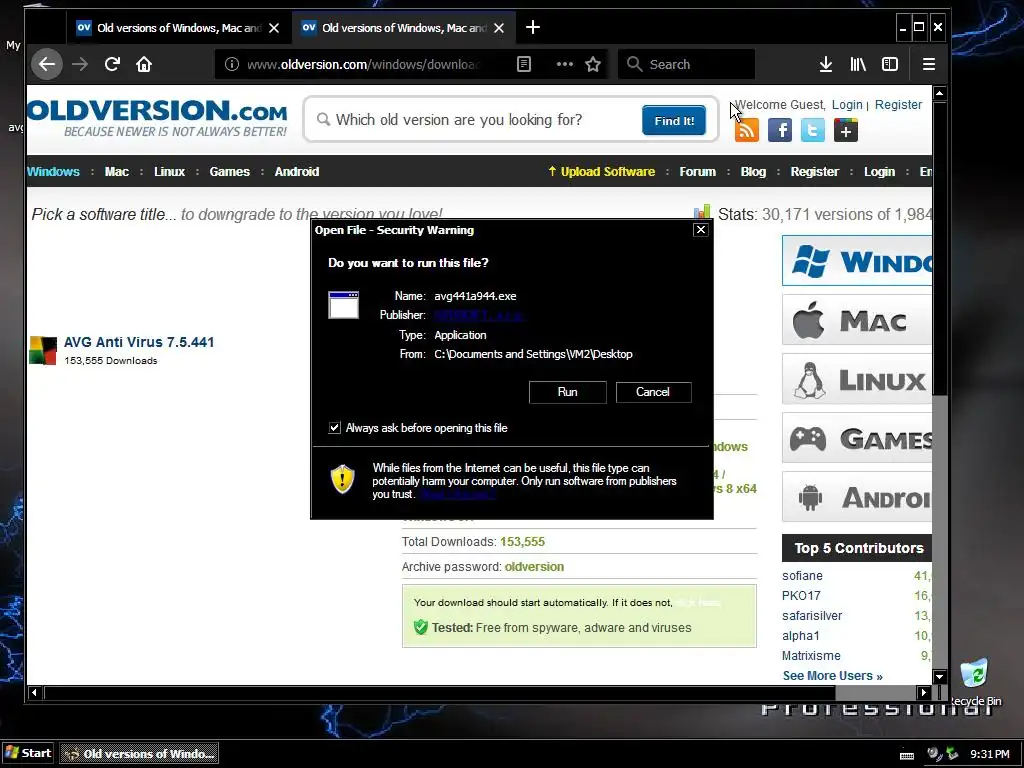Reload the page with the refresh icon
1024x768 pixels.
(x=112, y=64)
